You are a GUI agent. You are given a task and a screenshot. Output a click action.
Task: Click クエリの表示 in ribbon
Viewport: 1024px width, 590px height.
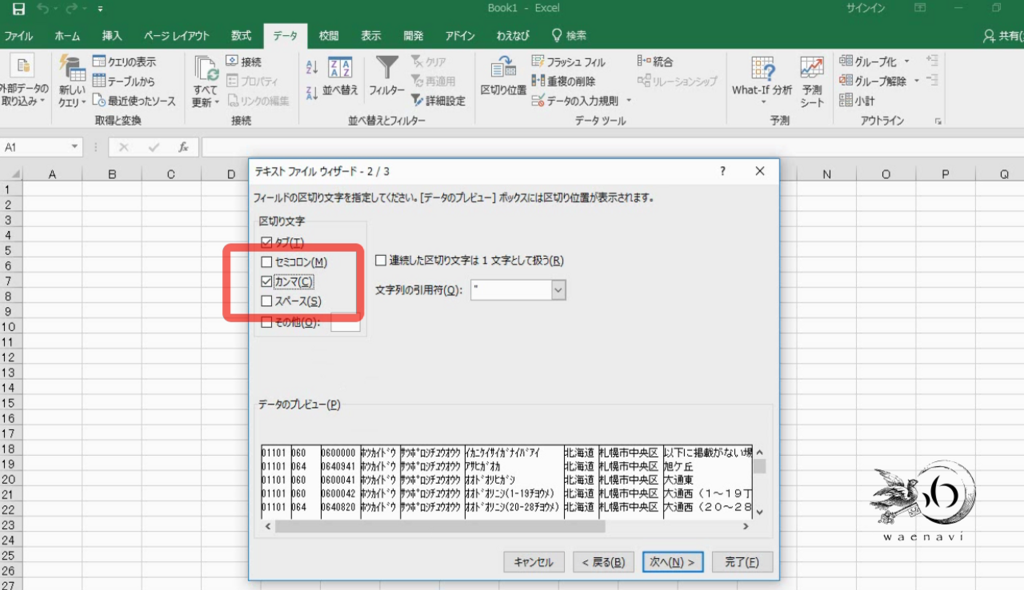(x=125, y=61)
